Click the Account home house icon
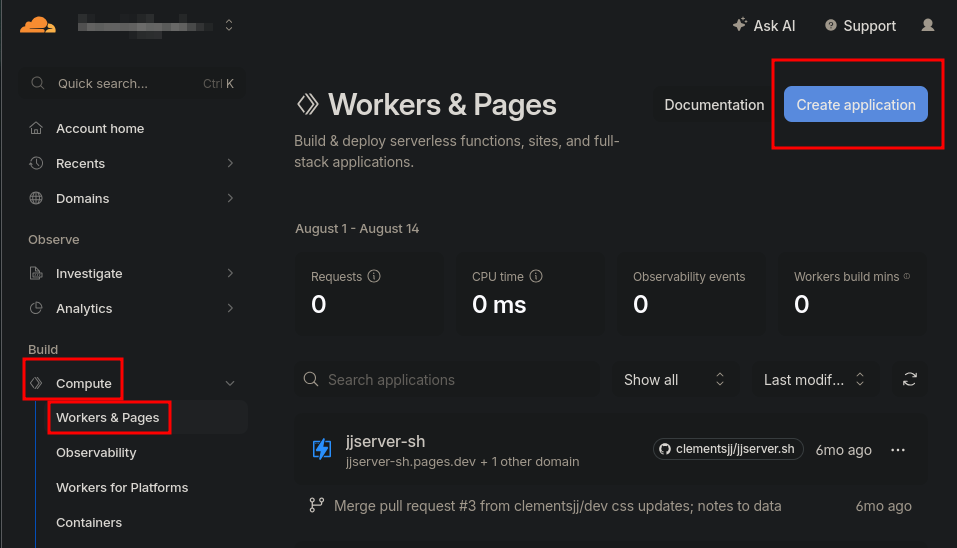957x548 pixels. tap(36, 128)
